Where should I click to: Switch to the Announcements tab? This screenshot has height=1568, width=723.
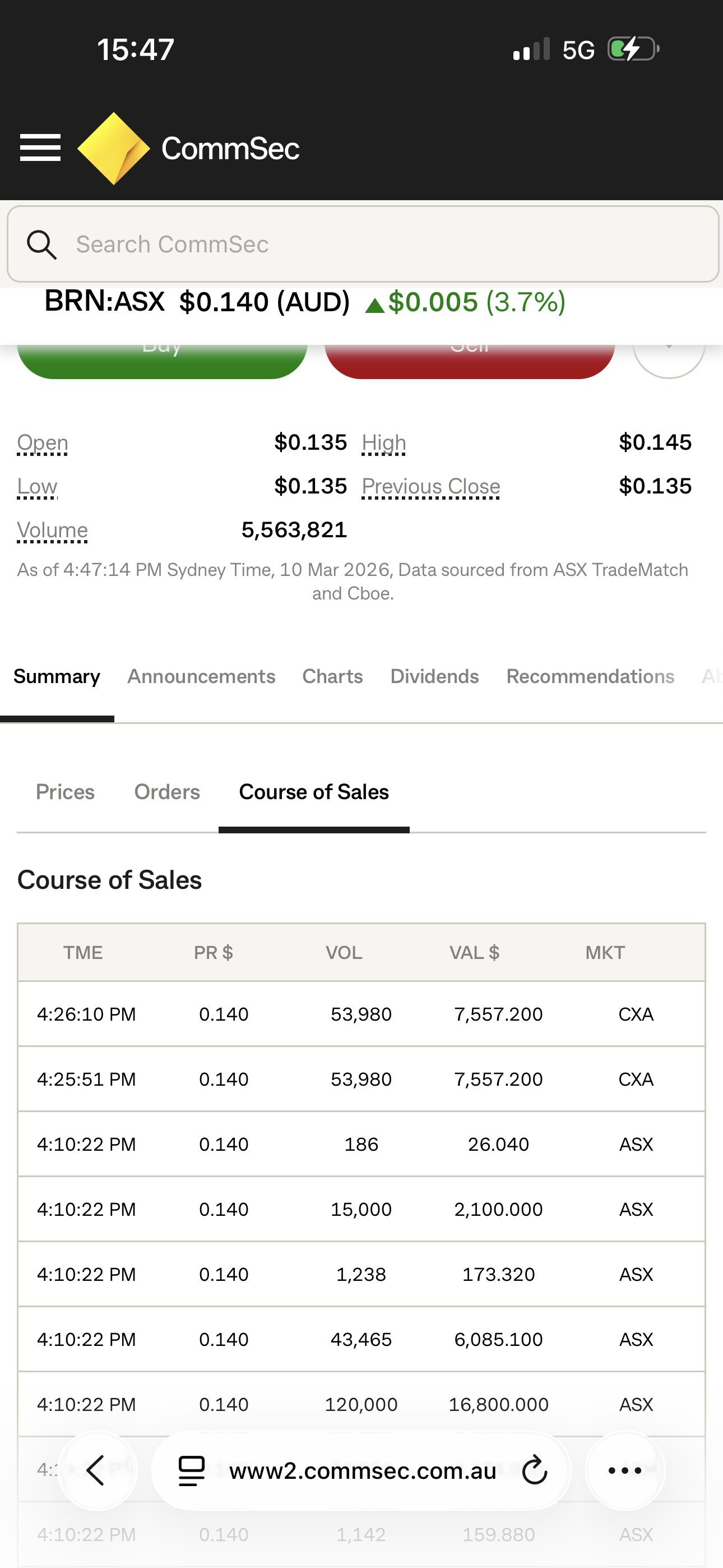coord(201,676)
